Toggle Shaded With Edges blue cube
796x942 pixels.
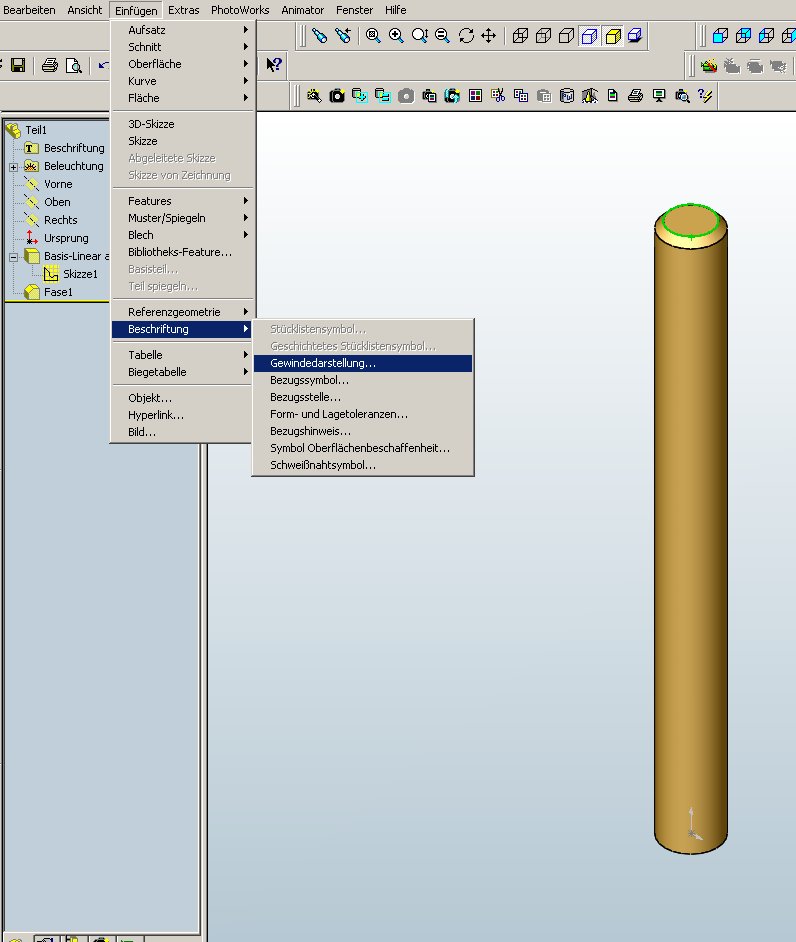point(589,36)
